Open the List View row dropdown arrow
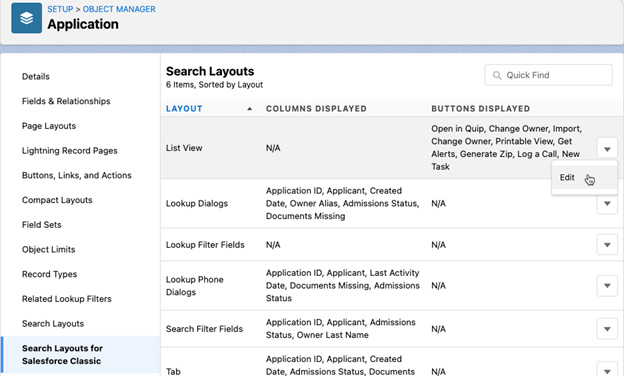 click(607, 149)
